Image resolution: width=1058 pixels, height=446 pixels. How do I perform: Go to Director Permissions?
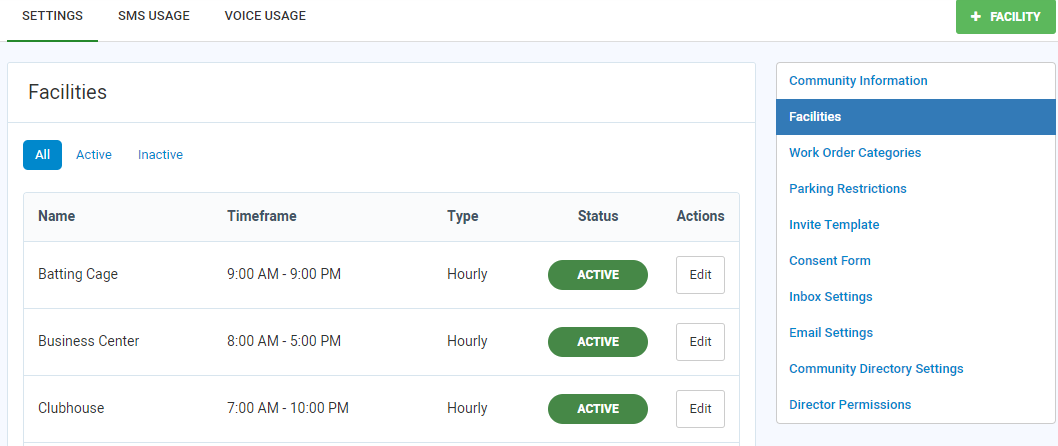[850, 405]
